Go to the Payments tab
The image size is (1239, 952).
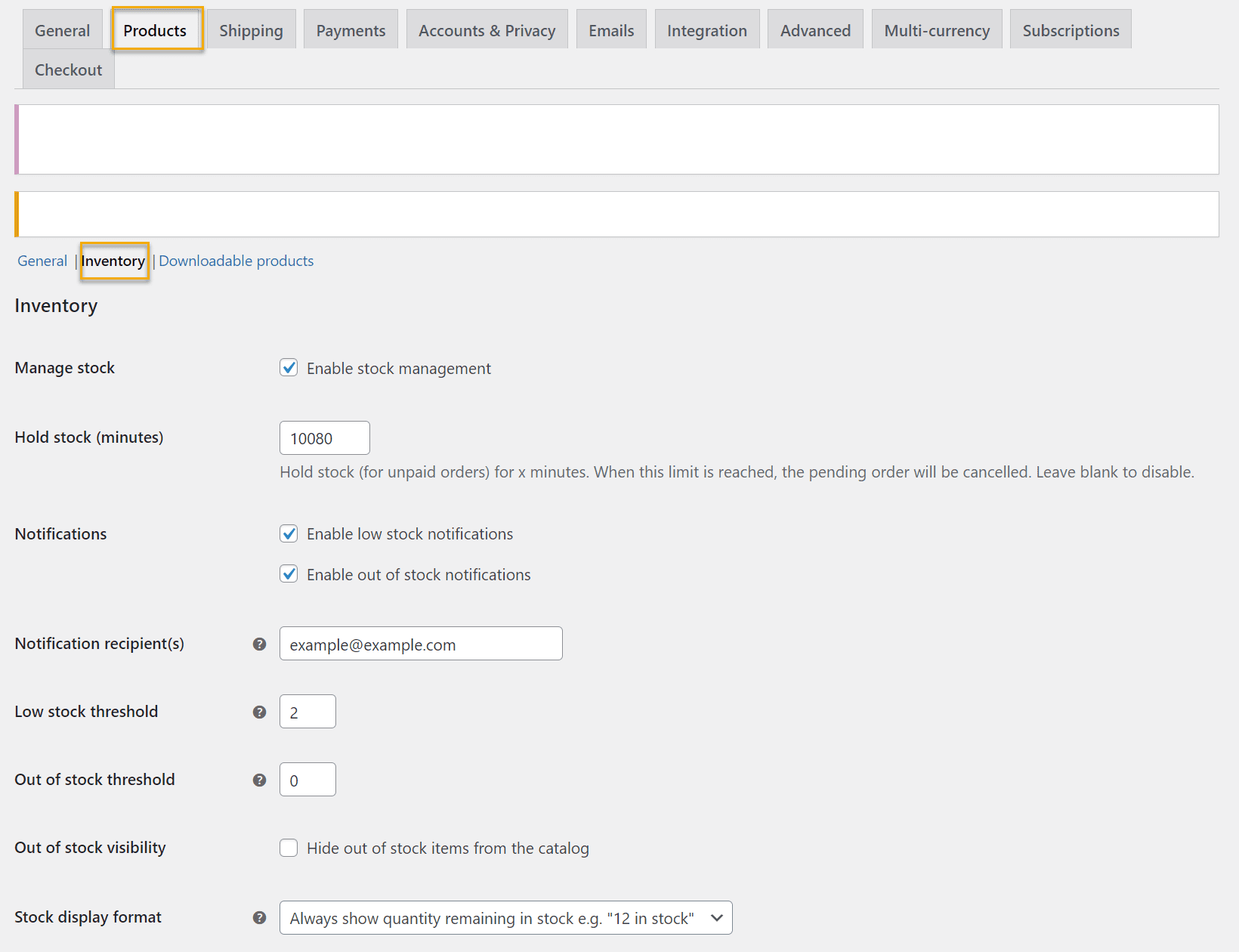[351, 30]
